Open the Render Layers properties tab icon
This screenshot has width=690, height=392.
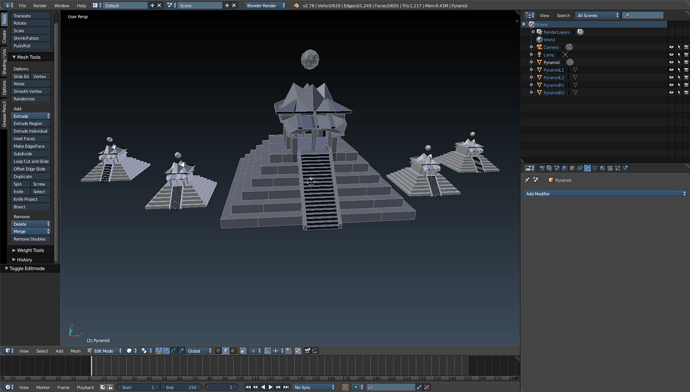549,168
